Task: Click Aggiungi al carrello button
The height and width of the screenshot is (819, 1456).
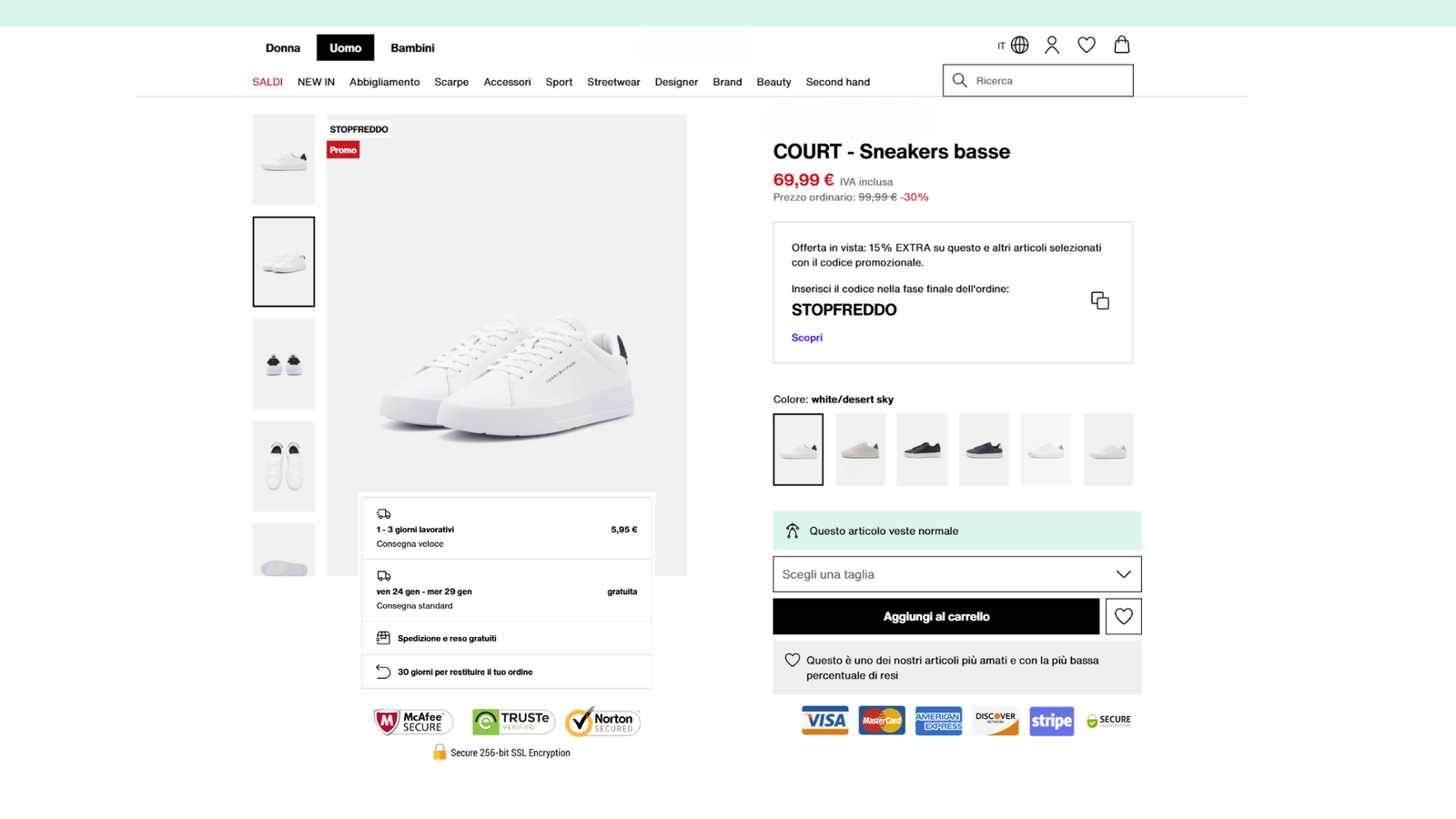Action: pos(935,616)
